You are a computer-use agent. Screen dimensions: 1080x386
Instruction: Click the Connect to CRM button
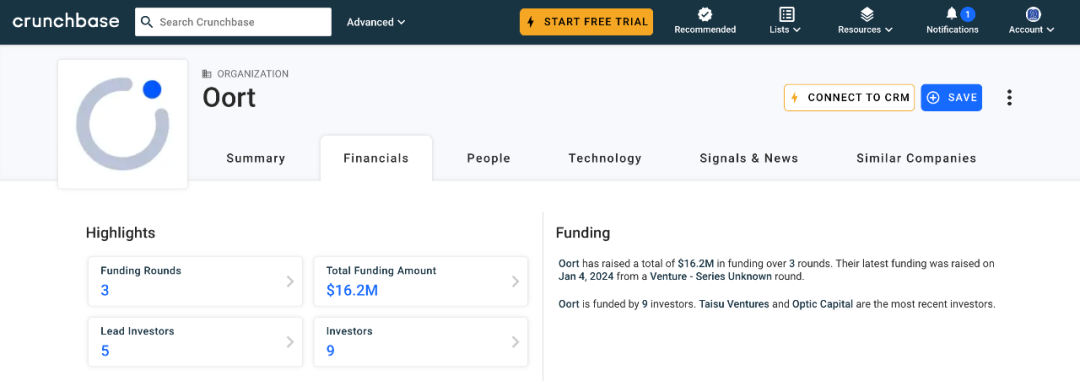[x=849, y=98]
